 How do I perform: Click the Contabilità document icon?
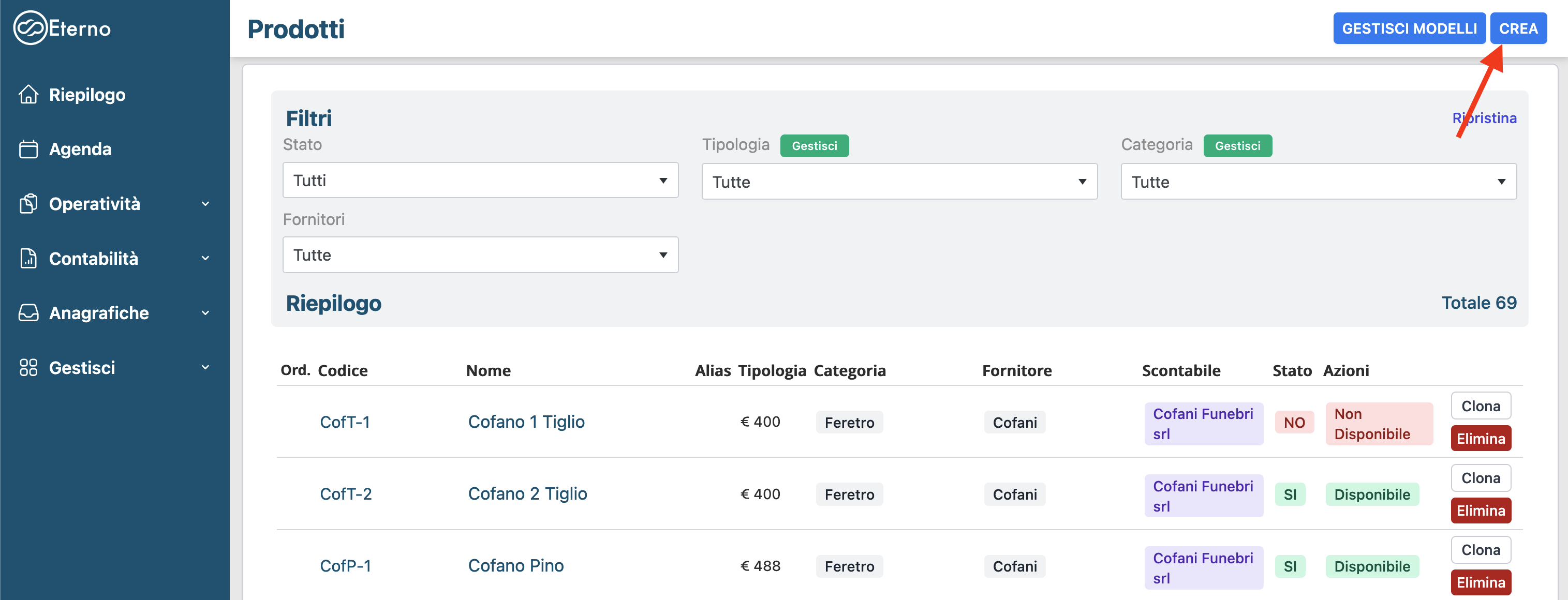tap(28, 259)
